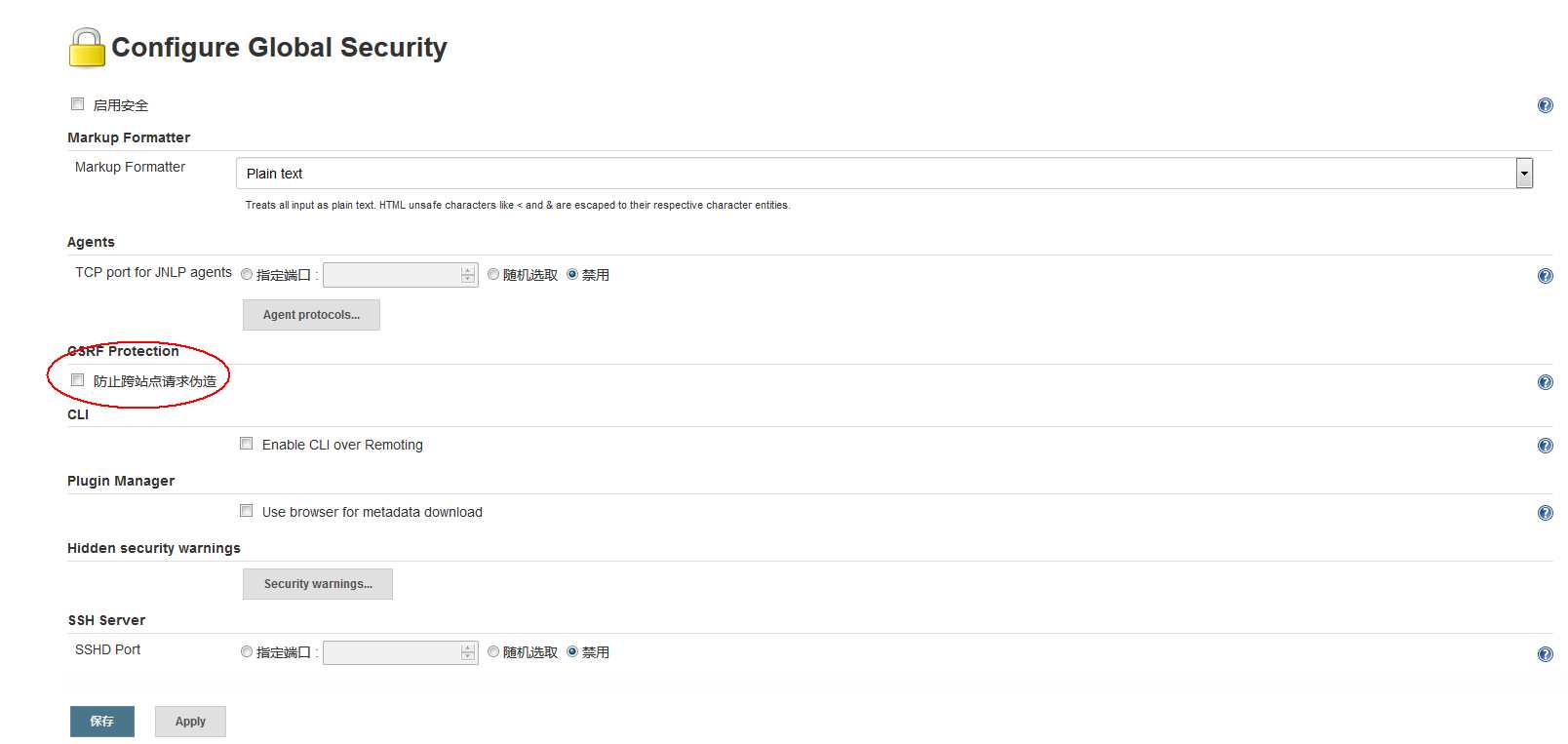This screenshot has width=1568, height=744.
Task: Open help for the 启用安全 option
Action: tap(1545, 105)
